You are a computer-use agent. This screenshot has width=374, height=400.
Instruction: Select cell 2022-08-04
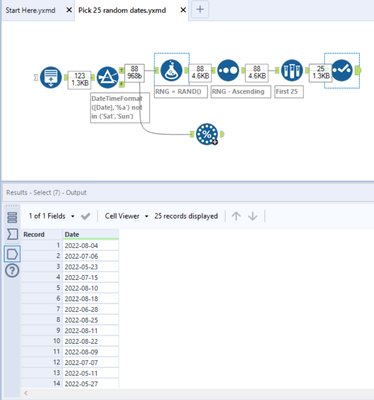point(91,246)
